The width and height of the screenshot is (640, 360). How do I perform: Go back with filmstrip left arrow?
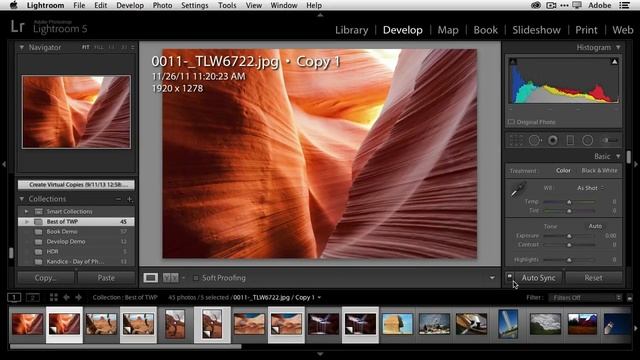coord(66,297)
